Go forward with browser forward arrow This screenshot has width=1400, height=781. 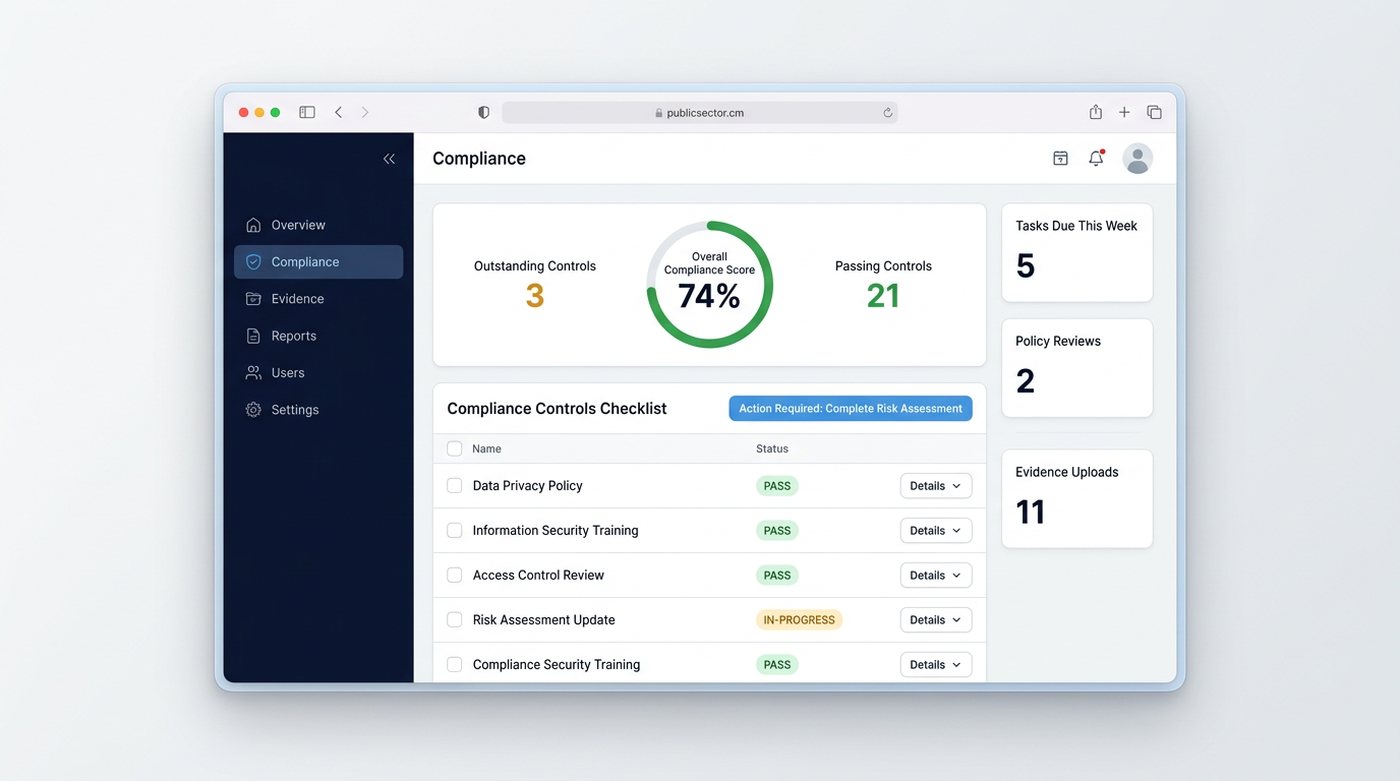(365, 112)
